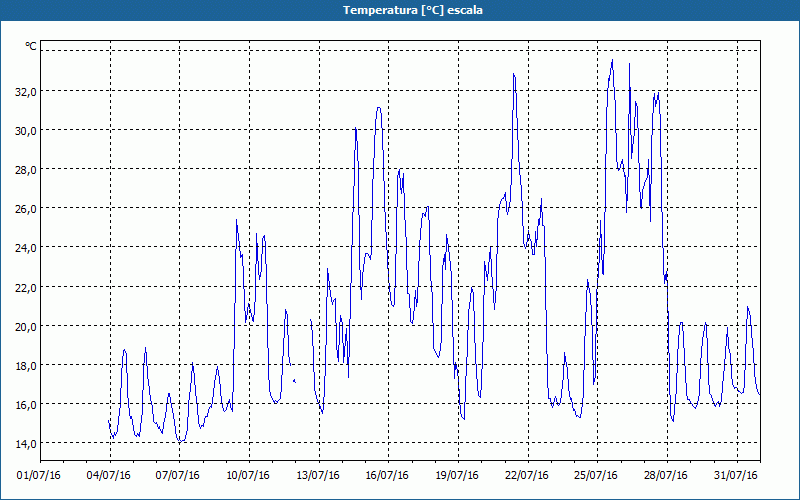Click the 31/07/16 date label
The width and height of the screenshot is (800, 500).
pyautogui.click(x=736, y=476)
